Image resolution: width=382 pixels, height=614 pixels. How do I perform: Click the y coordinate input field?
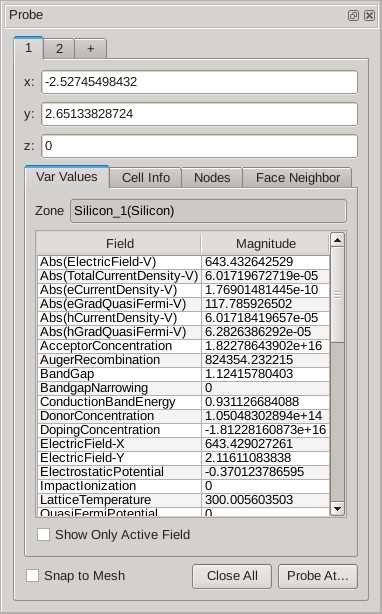click(200, 114)
